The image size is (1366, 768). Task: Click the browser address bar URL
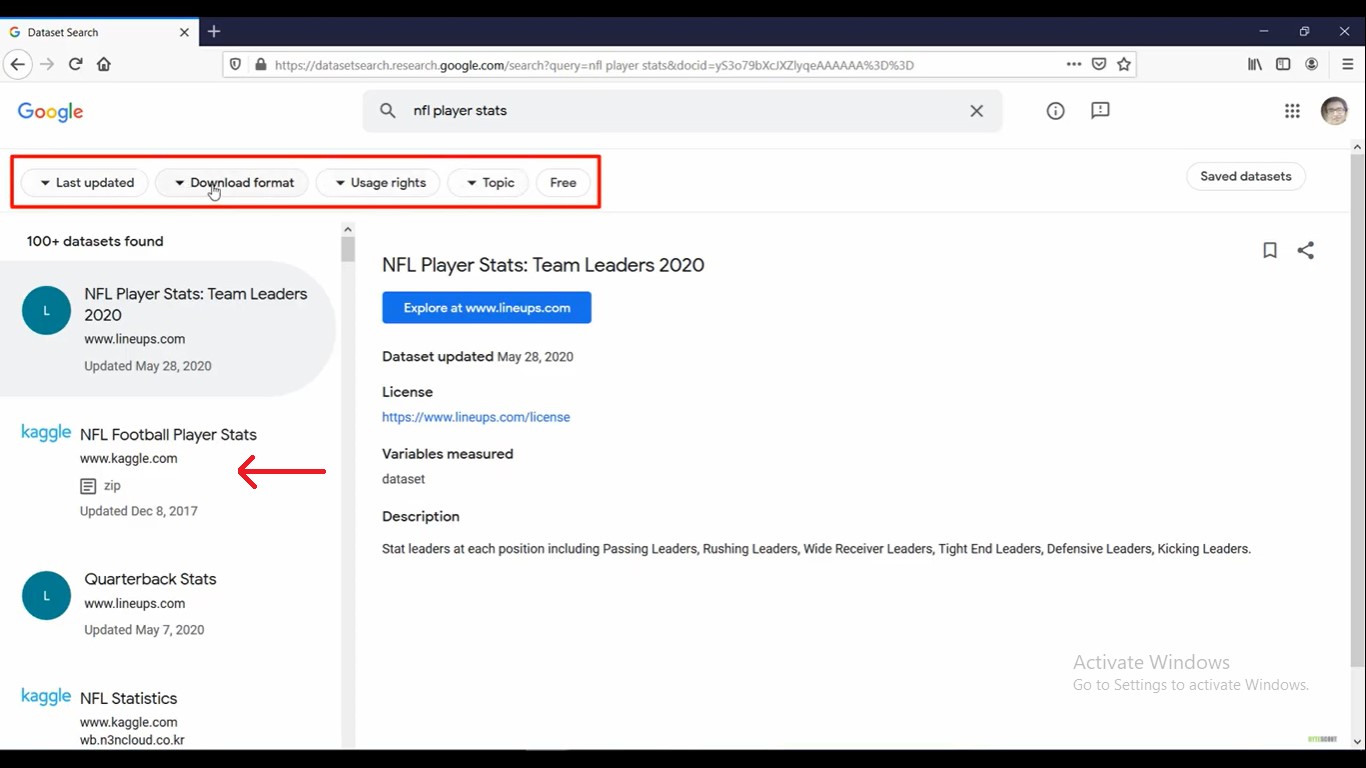(x=594, y=65)
